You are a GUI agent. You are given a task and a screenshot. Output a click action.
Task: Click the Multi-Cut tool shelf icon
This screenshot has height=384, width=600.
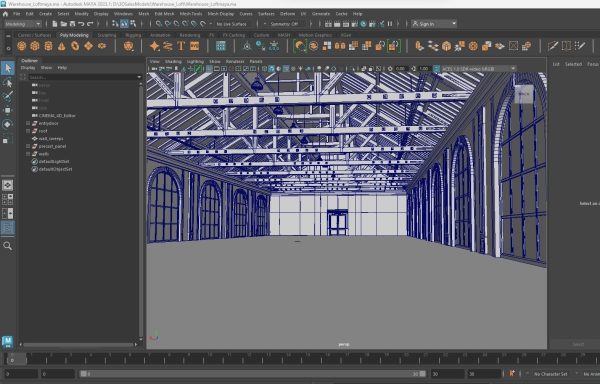[553, 46]
